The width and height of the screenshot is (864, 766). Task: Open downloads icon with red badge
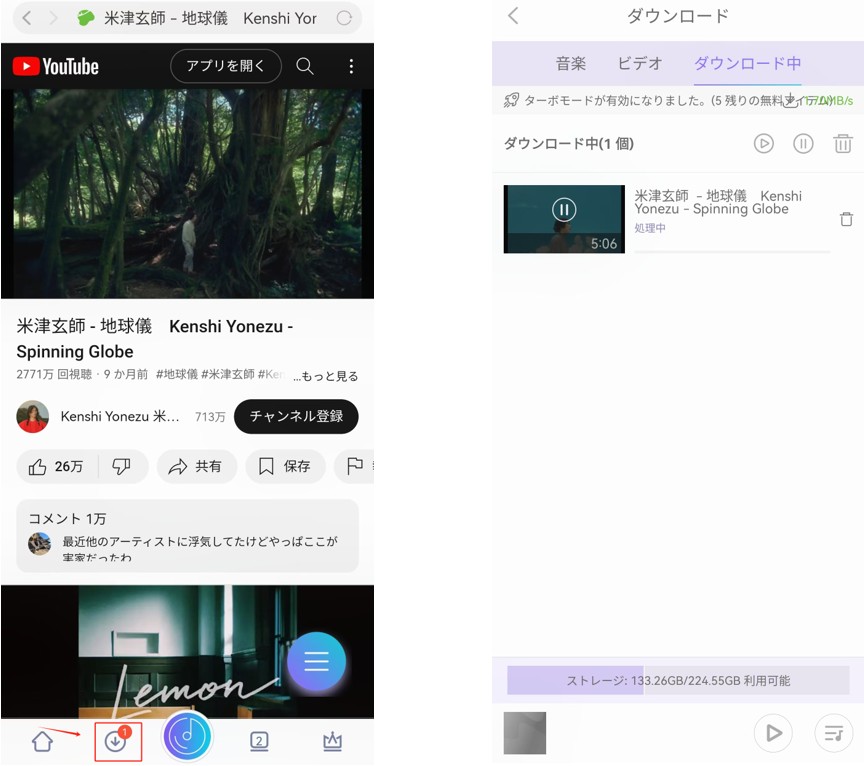coord(118,742)
